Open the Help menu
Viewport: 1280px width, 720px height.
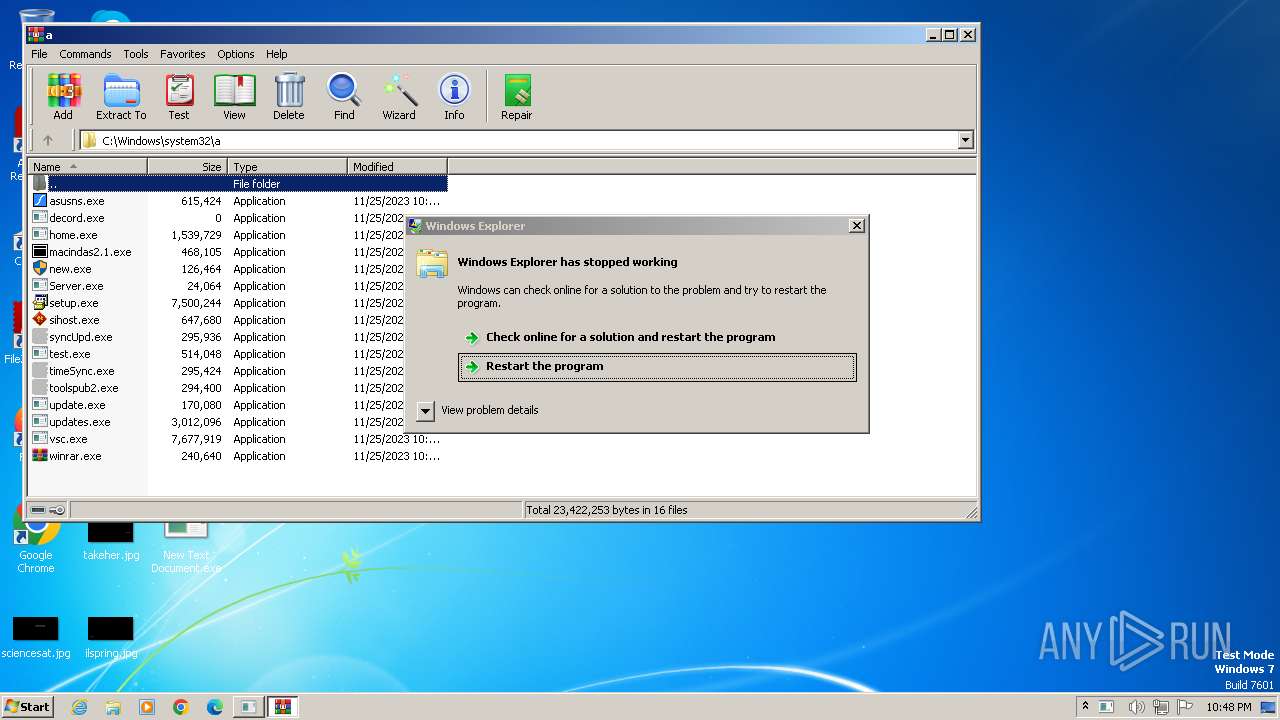click(277, 54)
